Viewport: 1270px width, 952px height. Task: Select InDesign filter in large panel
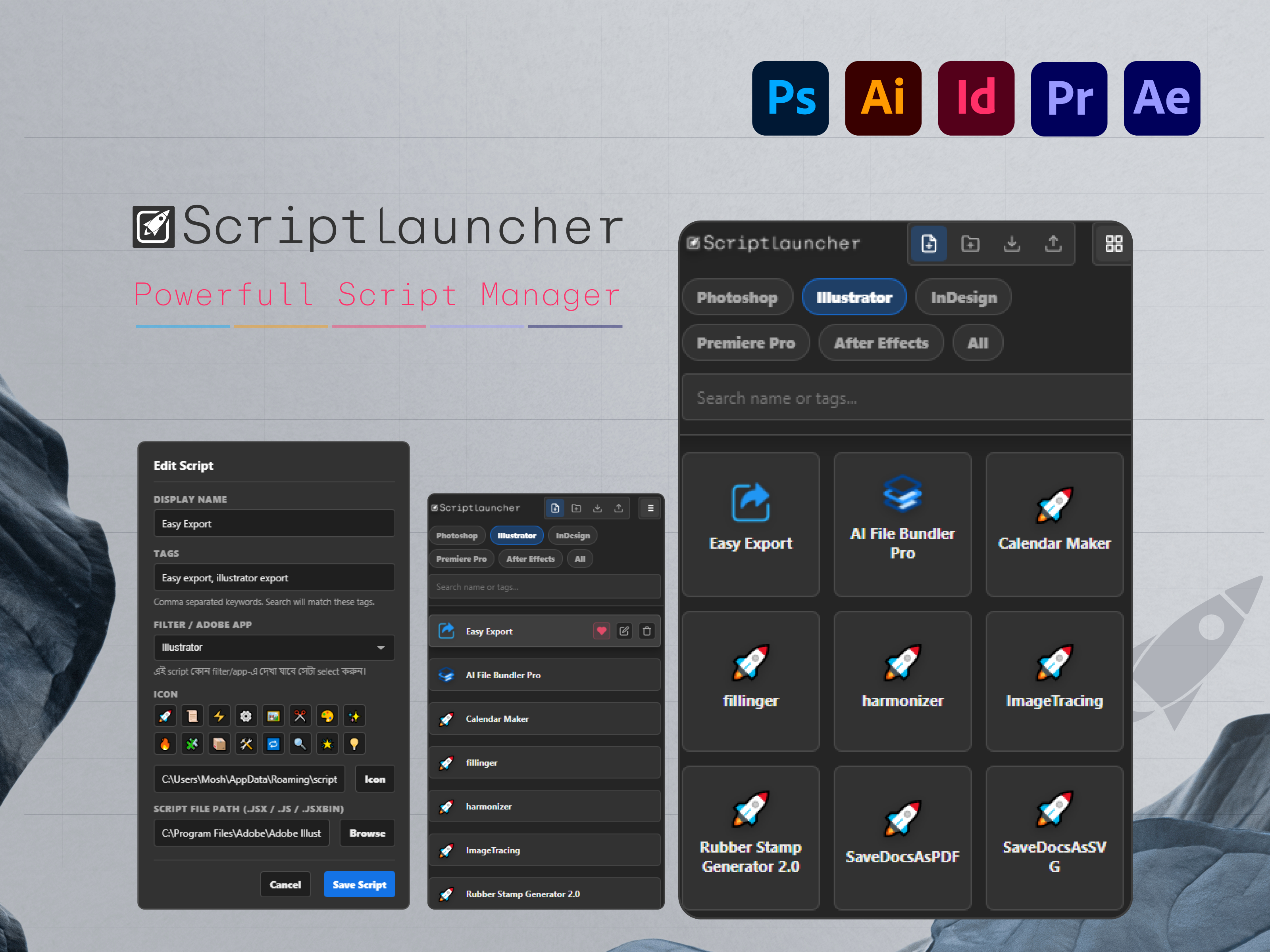[x=963, y=297]
